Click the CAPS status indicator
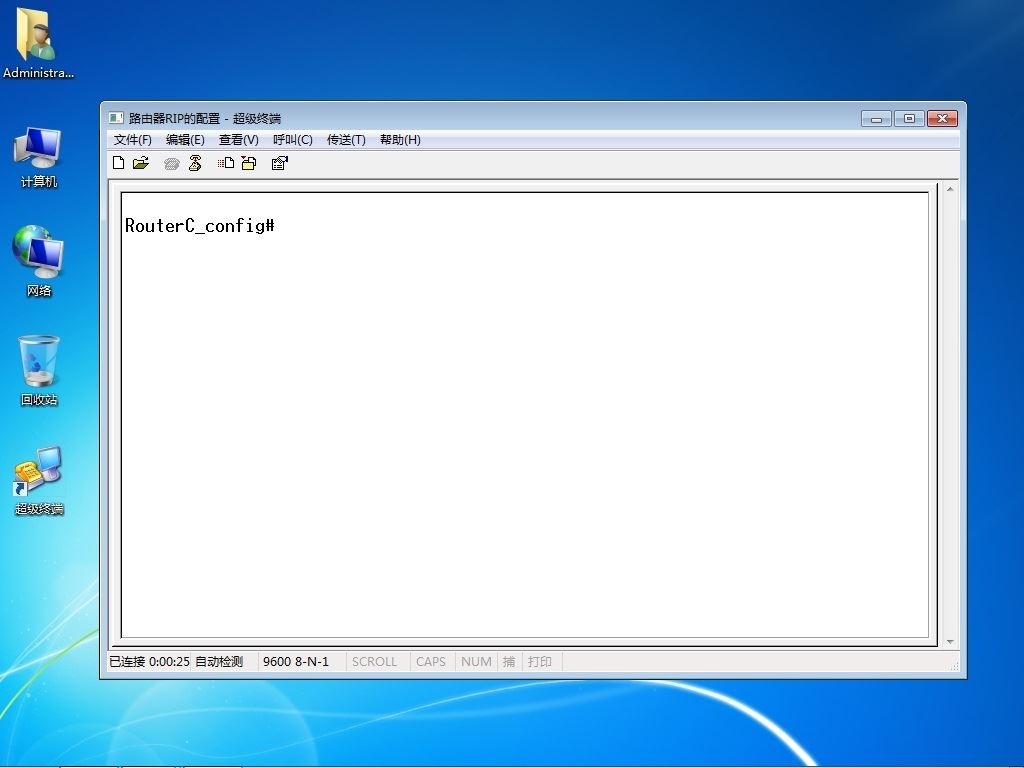The height and width of the screenshot is (768, 1024). coord(431,662)
